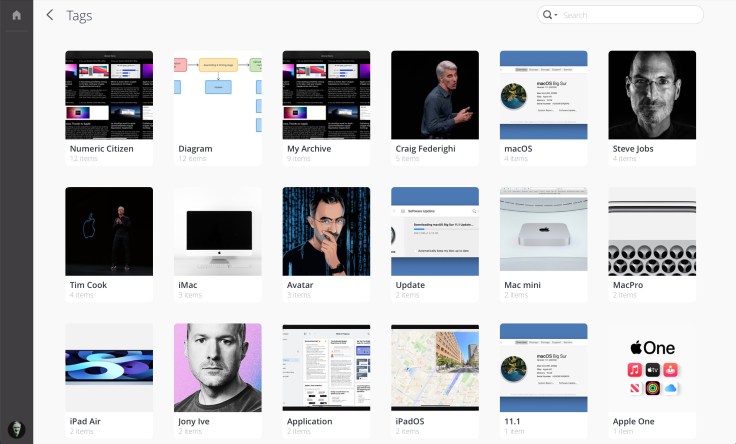Focus the Search input field
The width and height of the screenshot is (736, 444).
pyautogui.click(x=631, y=15)
